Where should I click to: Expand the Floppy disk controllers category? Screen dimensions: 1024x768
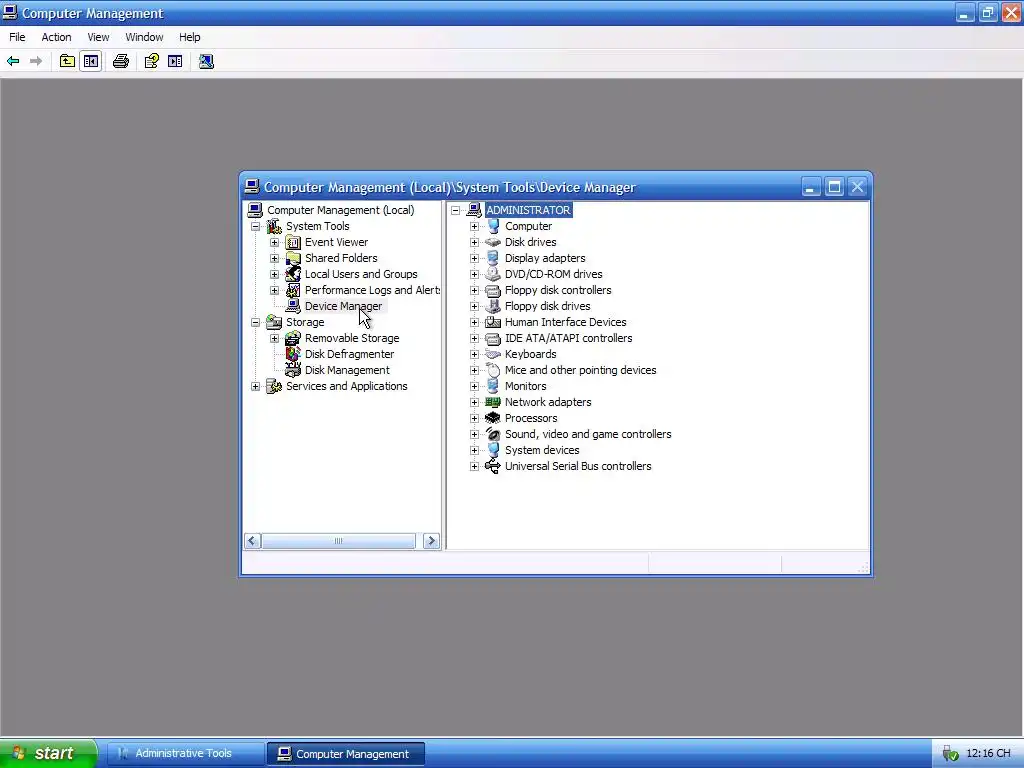pyautogui.click(x=475, y=291)
